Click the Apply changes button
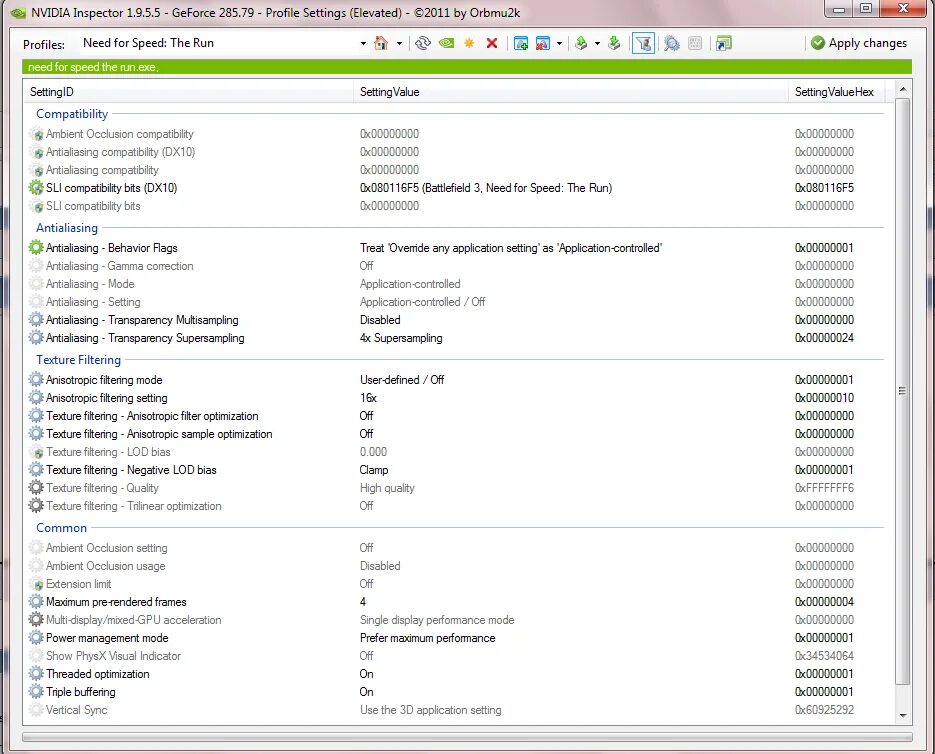 coord(859,43)
